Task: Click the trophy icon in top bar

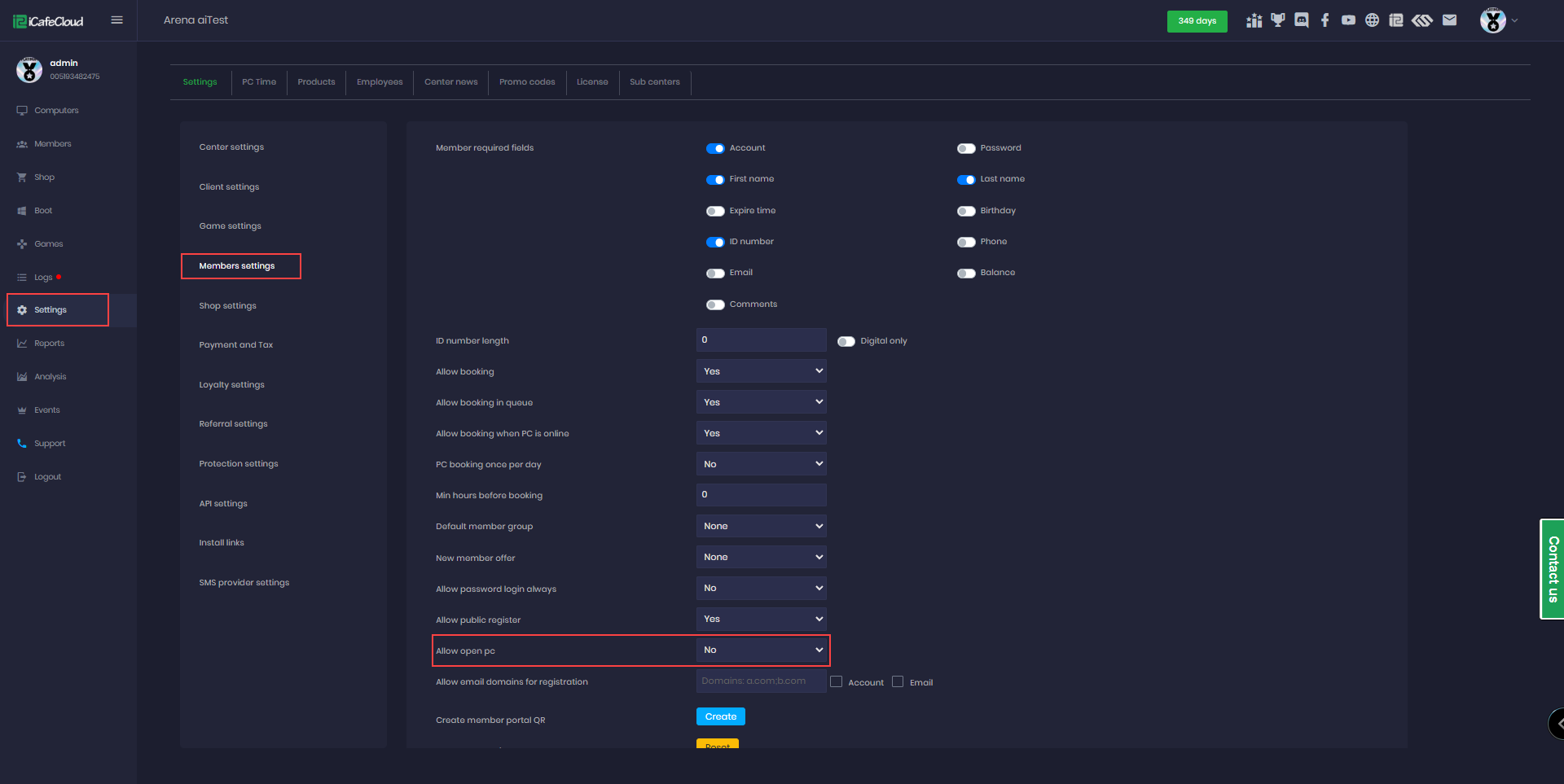Action: click(1277, 20)
